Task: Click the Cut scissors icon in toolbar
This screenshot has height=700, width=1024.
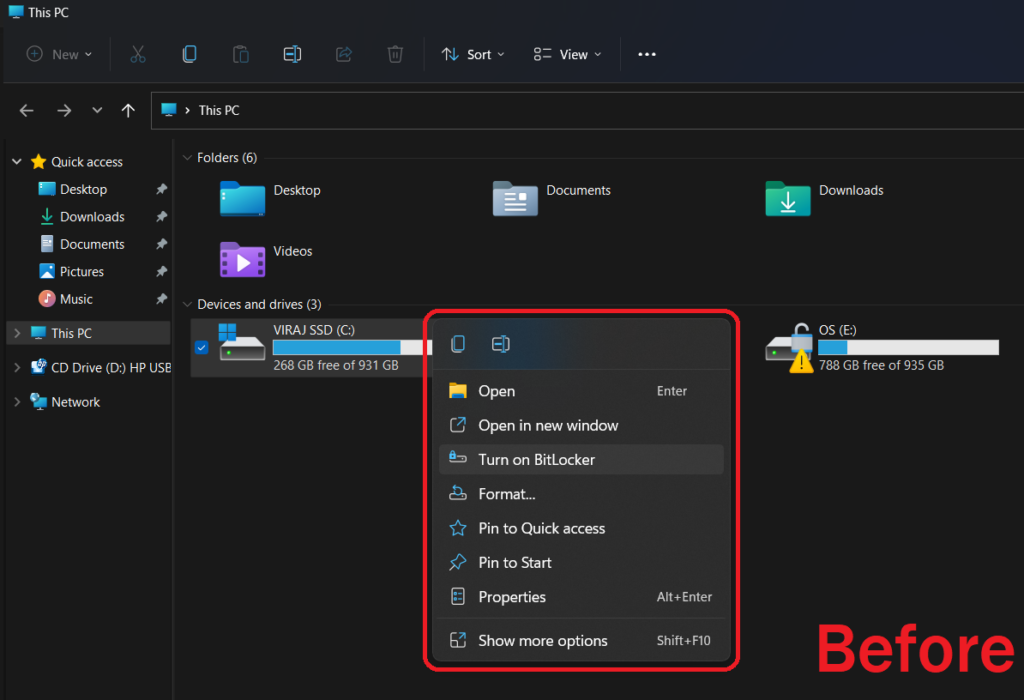Action: point(138,54)
